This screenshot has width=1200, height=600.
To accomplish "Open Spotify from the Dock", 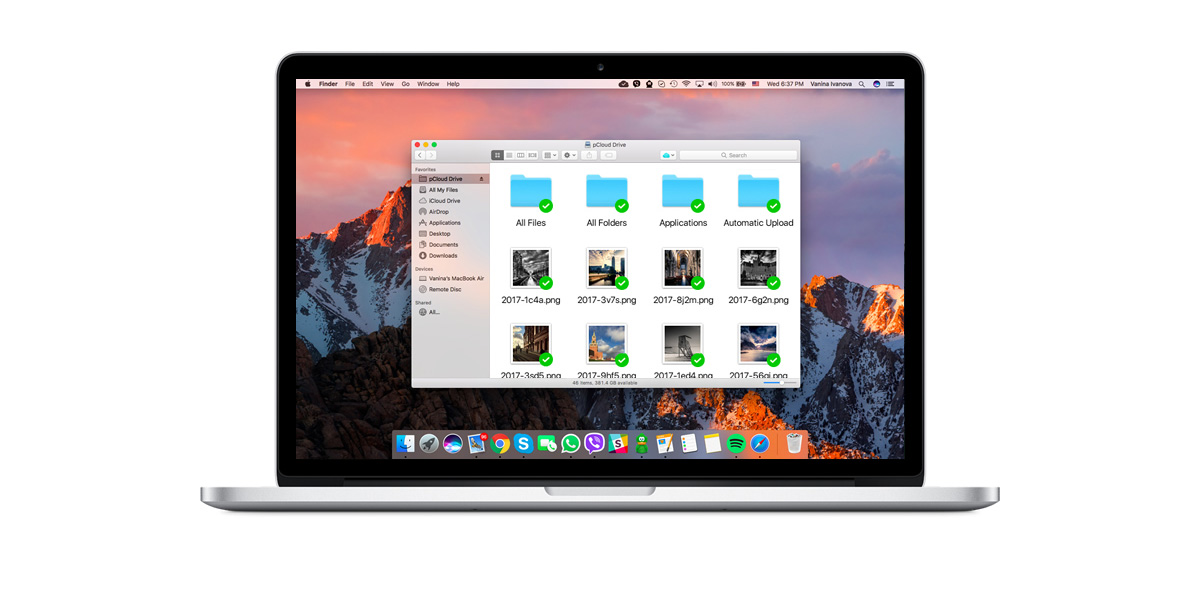I will (736, 444).
